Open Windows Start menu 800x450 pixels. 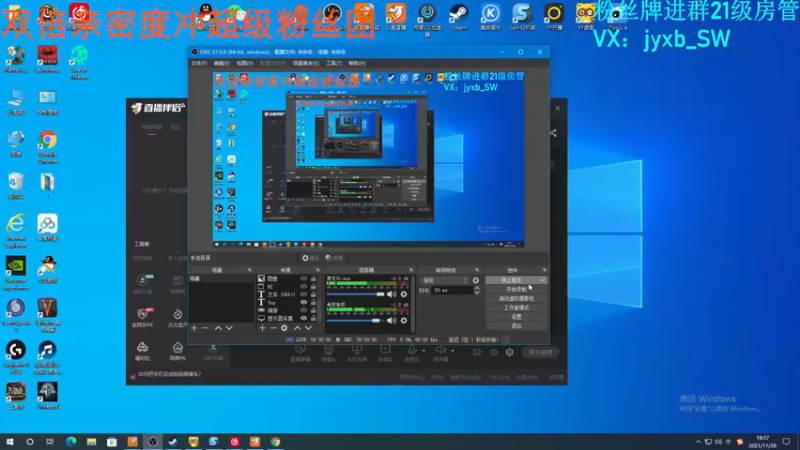tap(10, 442)
